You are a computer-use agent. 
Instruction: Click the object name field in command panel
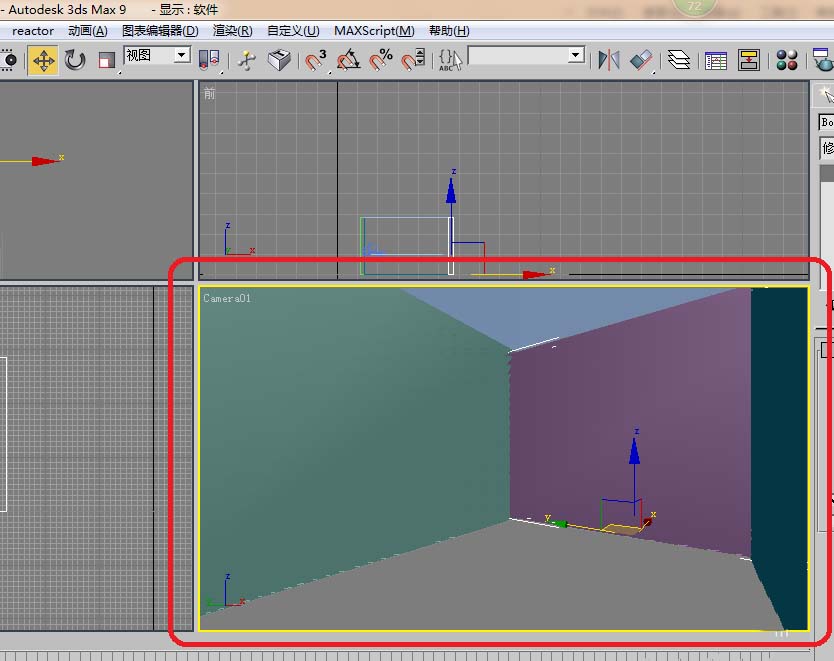pos(826,122)
